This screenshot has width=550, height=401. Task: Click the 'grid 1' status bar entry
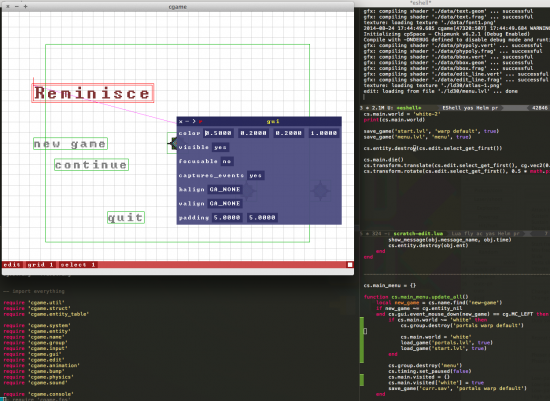point(40,265)
